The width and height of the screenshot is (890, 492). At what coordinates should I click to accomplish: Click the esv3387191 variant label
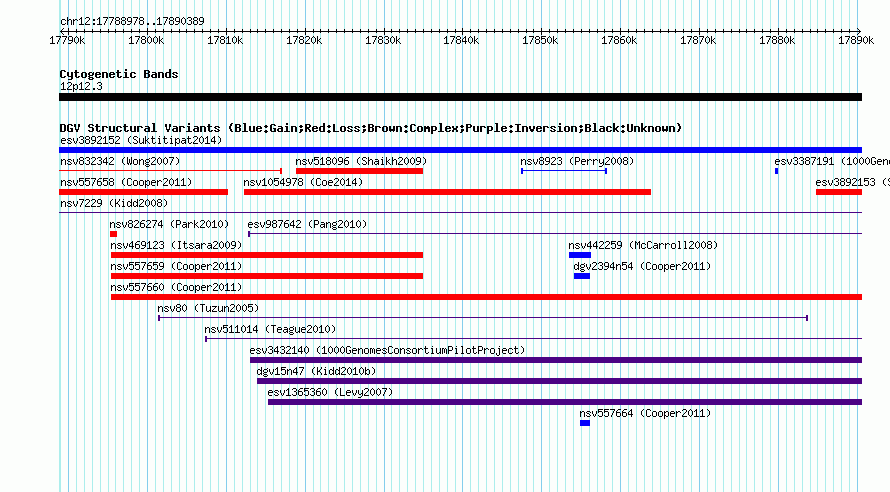tap(832, 161)
